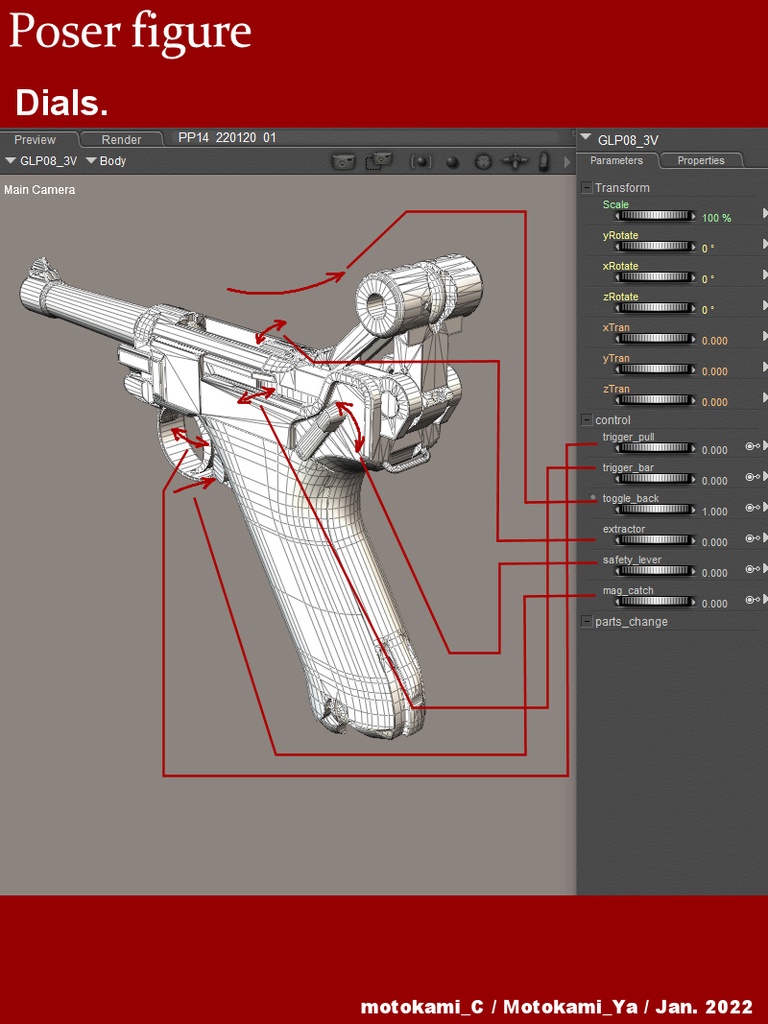Click the mag_catch dial
Viewport: 768px width, 1024px height.
(655, 601)
